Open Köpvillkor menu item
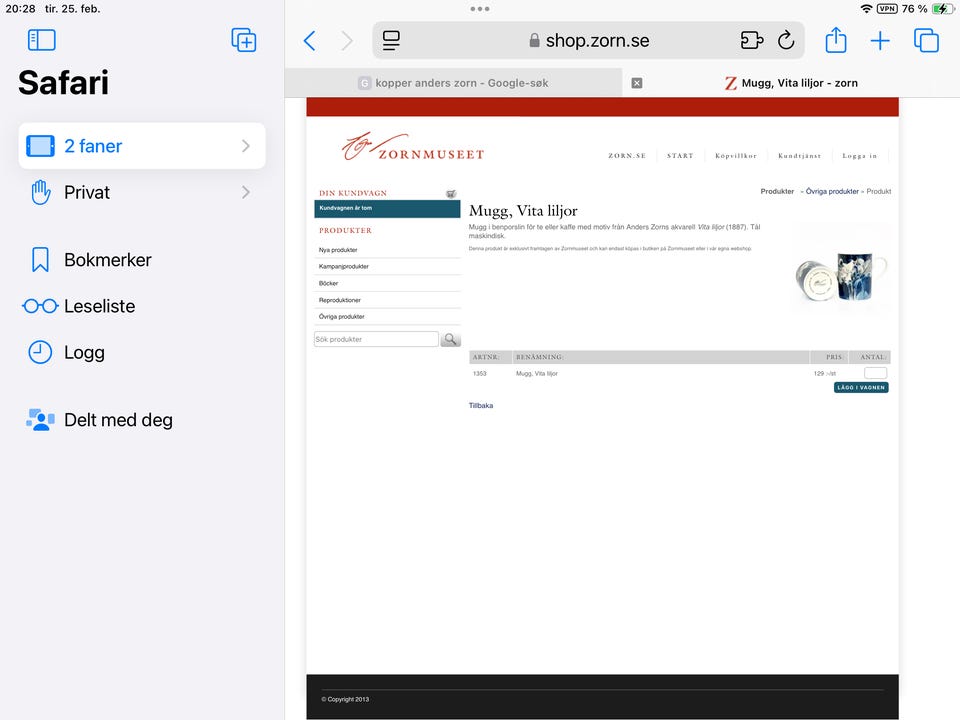The height and width of the screenshot is (720, 960). 736,156
